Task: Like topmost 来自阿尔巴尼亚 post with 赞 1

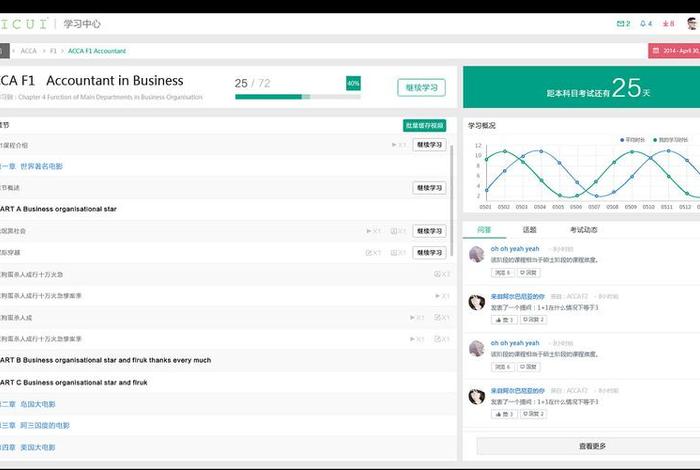Action: (504, 320)
